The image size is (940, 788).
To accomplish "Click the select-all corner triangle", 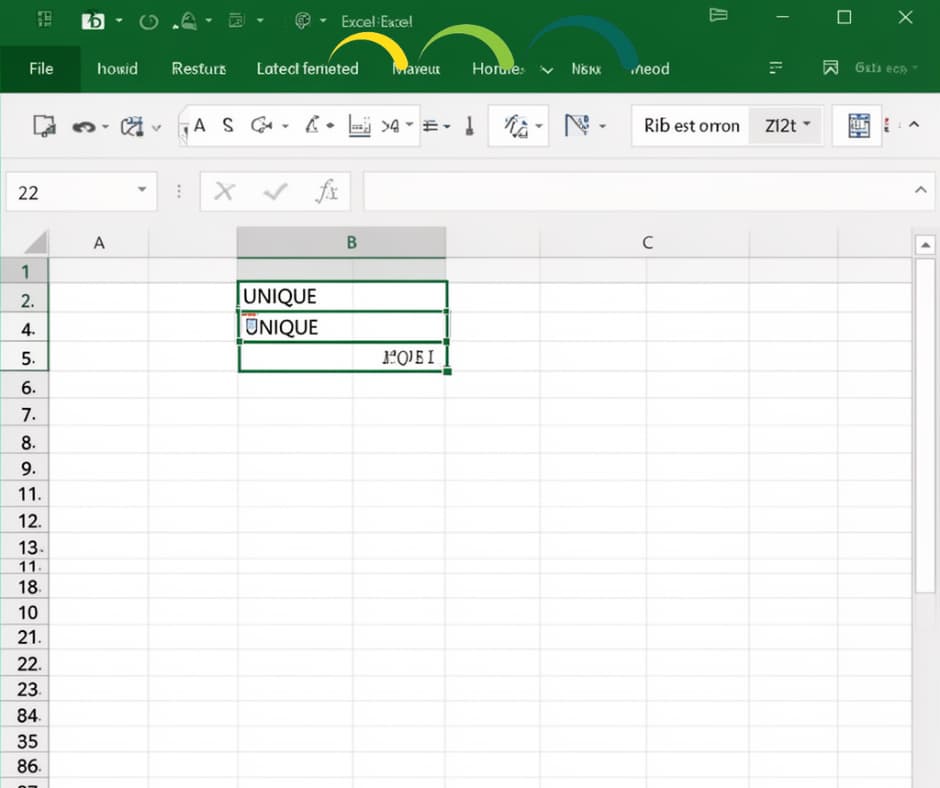I will (x=35, y=243).
